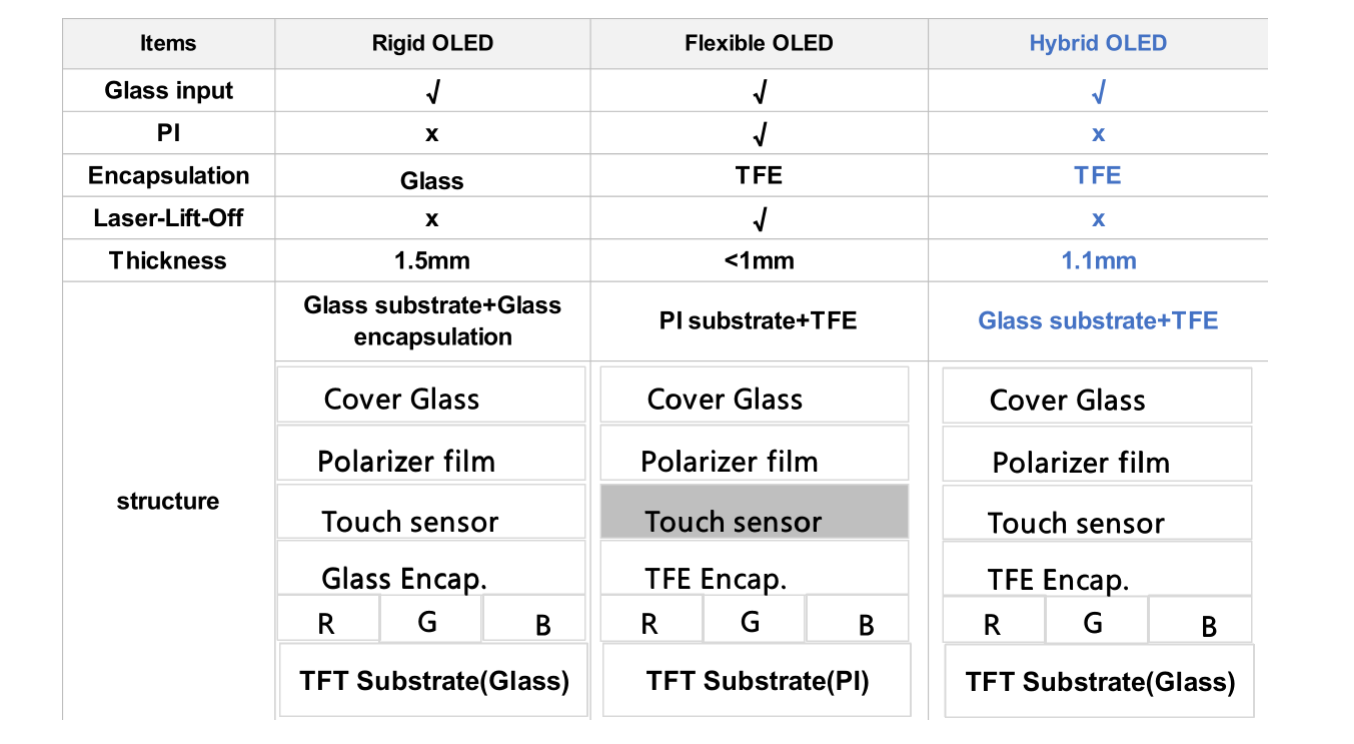Select the Items header cell
Viewport: 1354px width, 744px height.
tap(168, 44)
